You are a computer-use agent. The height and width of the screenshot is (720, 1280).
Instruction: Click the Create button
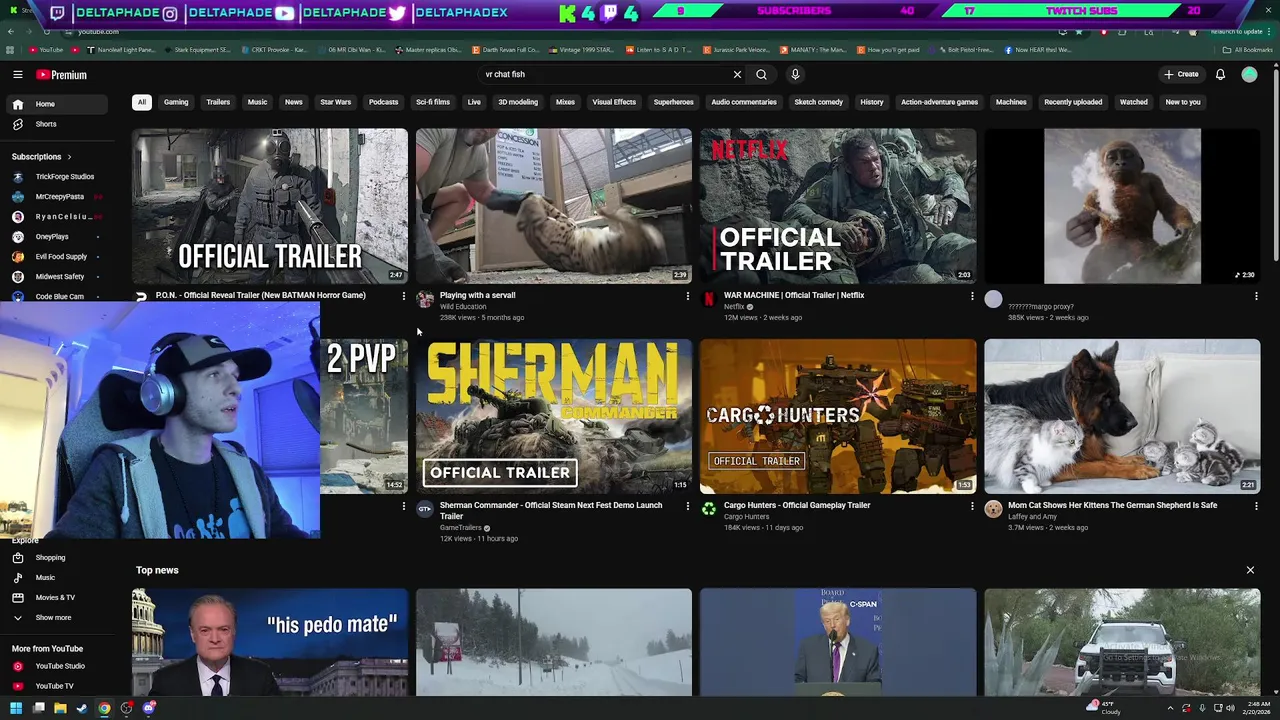1181,75
